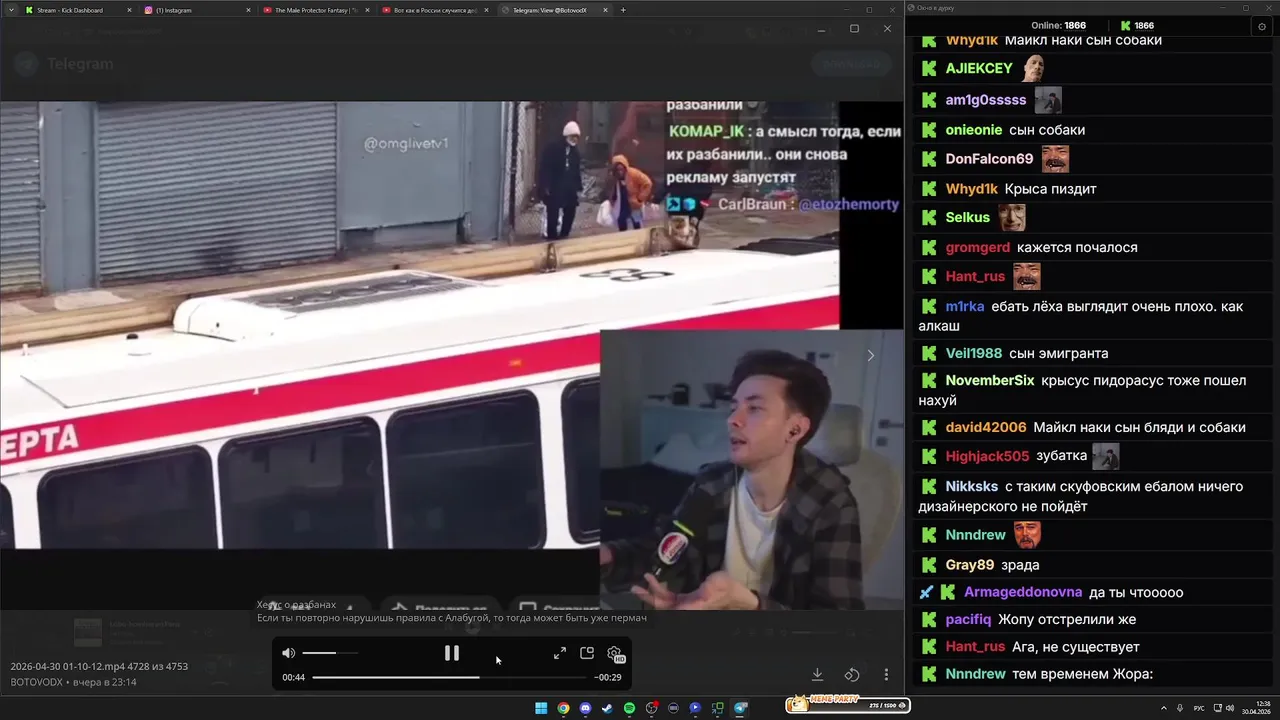Open Discord from taskbar
The image size is (1280, 720).
[x=585, y=708]
